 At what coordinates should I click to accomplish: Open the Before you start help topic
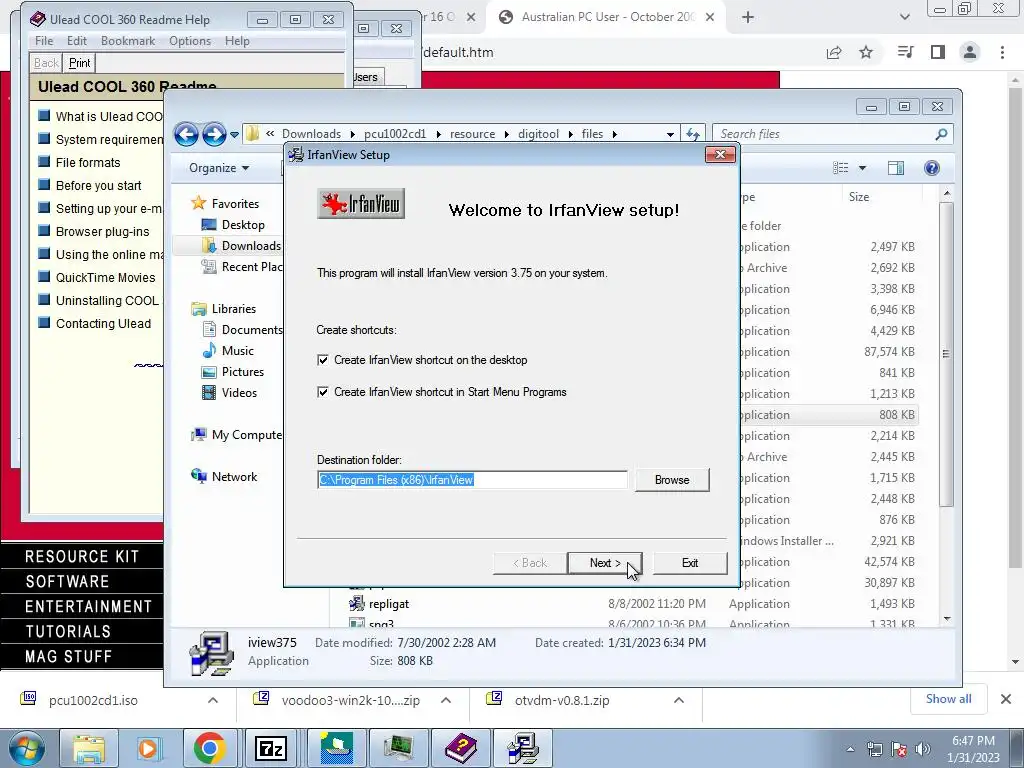click(98, 185)
